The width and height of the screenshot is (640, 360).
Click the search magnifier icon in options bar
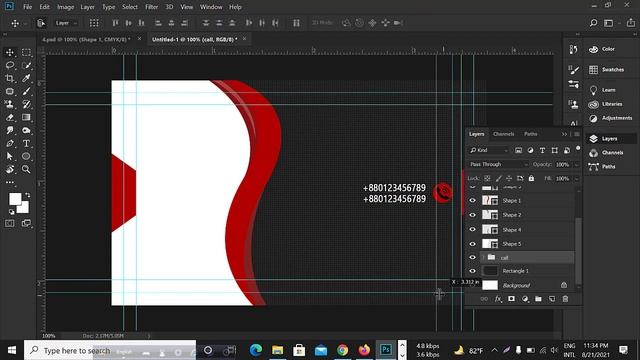593,23
